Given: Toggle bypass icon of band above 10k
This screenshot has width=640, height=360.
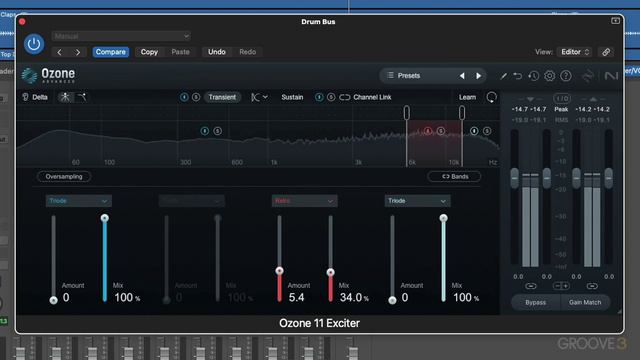Looking at the screenshot, I should (474, 131).
